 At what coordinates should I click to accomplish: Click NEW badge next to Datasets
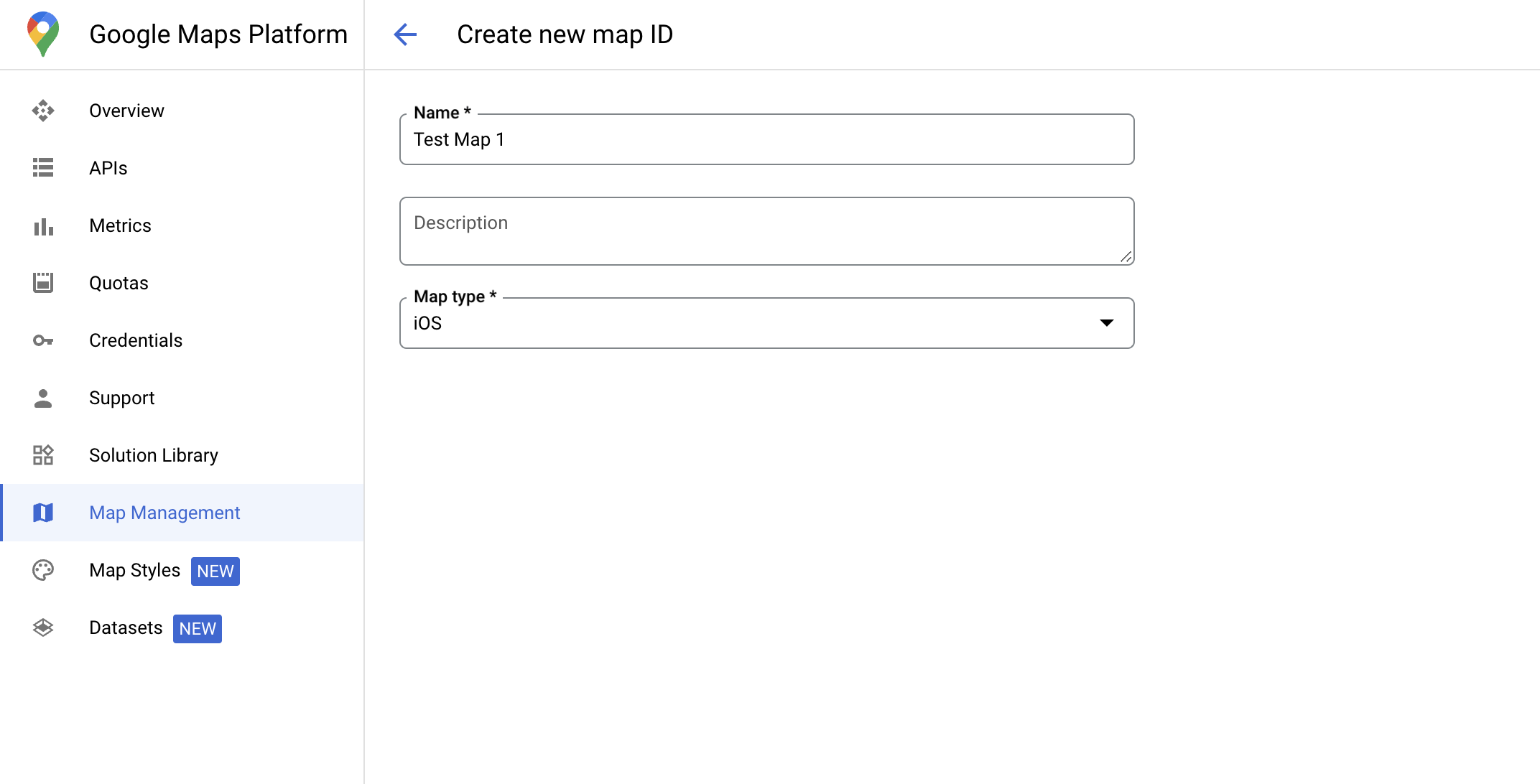[x=197, y=628]
